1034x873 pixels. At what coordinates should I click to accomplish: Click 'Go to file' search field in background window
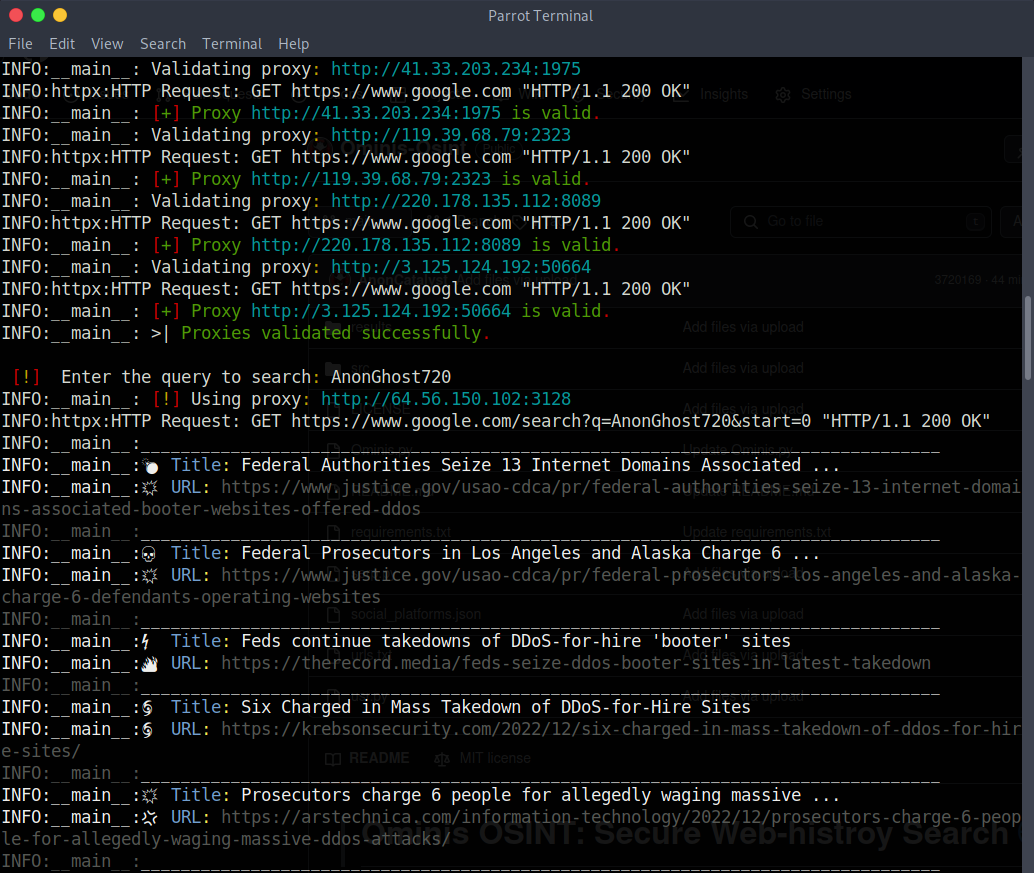click(861, 222)
